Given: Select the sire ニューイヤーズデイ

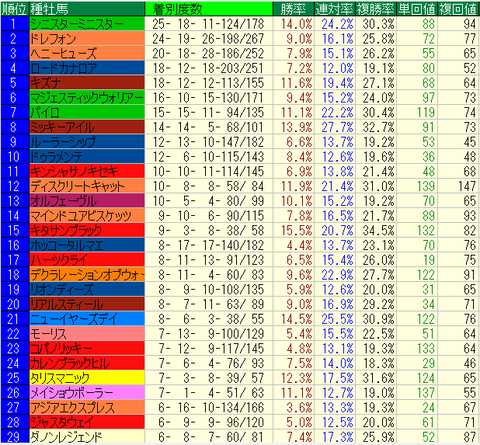Looking at the screenshot, I should 87,319.
